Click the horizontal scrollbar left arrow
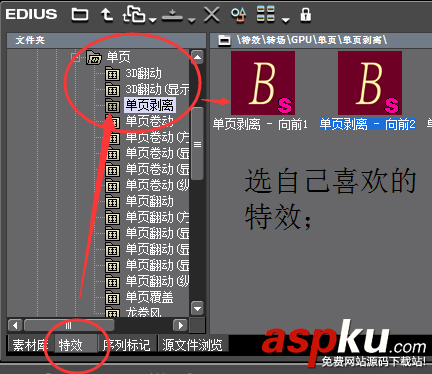This screenshot has height=374, width=432. 15,325
